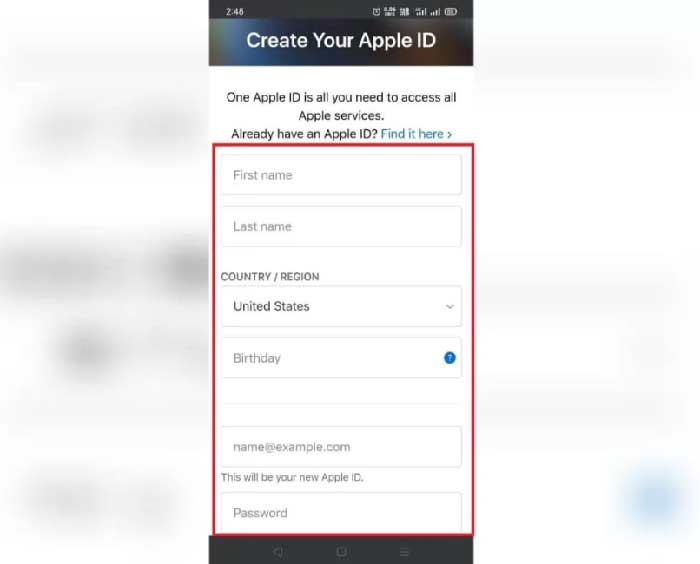Screen dimensions: 700x564
Task: Focus the Last name field
Action: (x=342, y=226)
